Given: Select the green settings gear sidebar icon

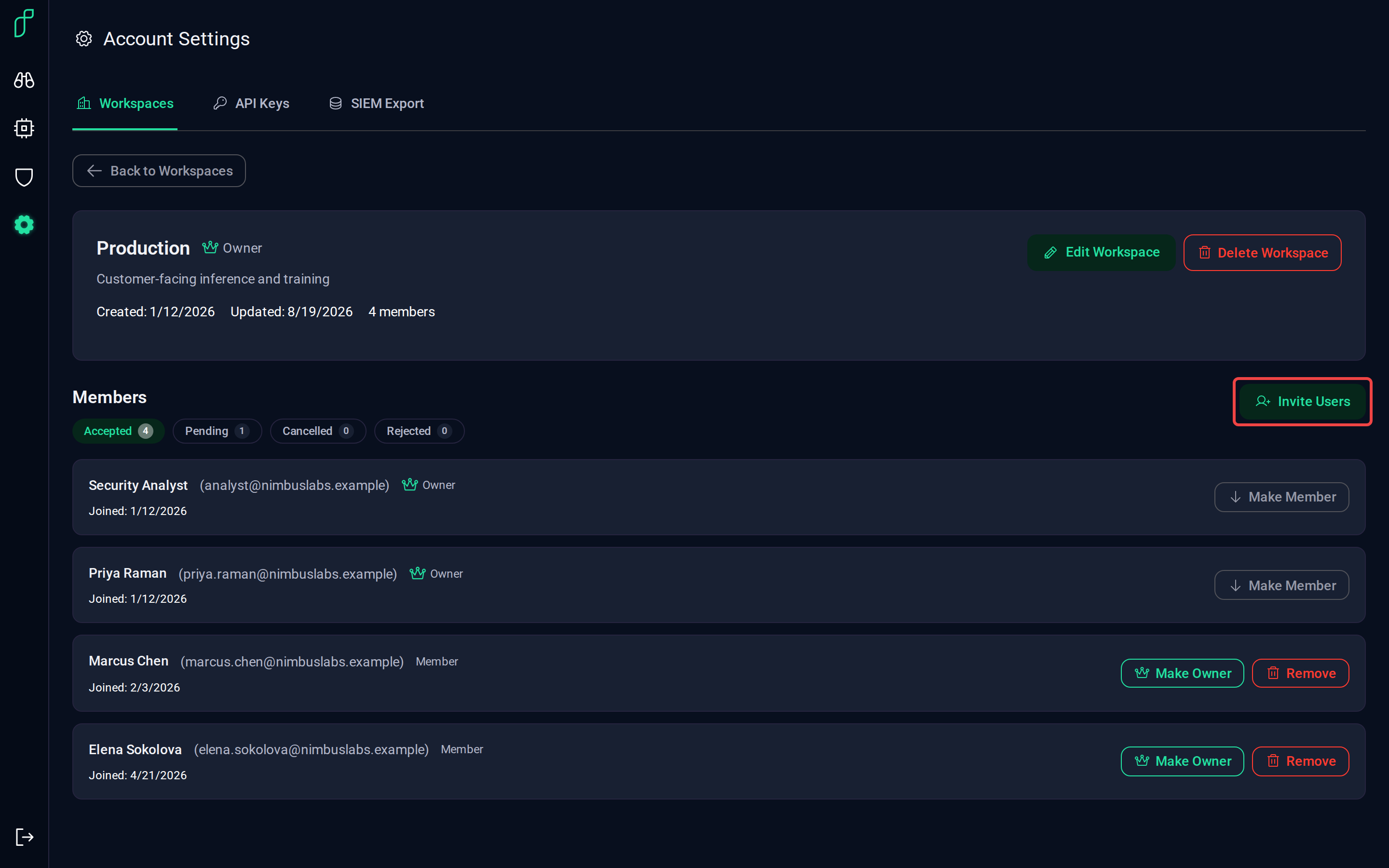Looking at the screenshot, I should pyautogui.click(x=24, y=225).
